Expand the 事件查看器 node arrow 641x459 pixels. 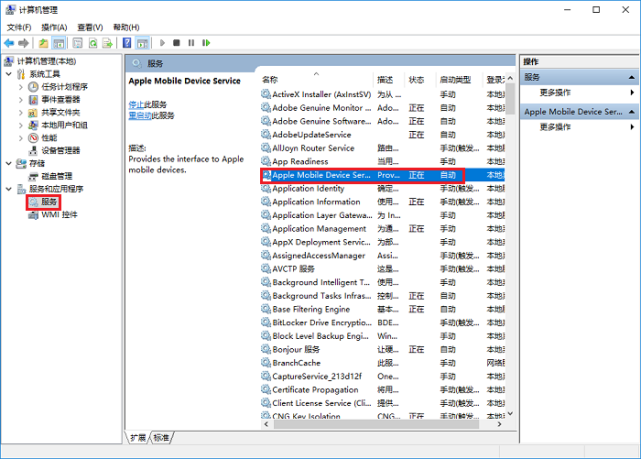pos(21,99)
